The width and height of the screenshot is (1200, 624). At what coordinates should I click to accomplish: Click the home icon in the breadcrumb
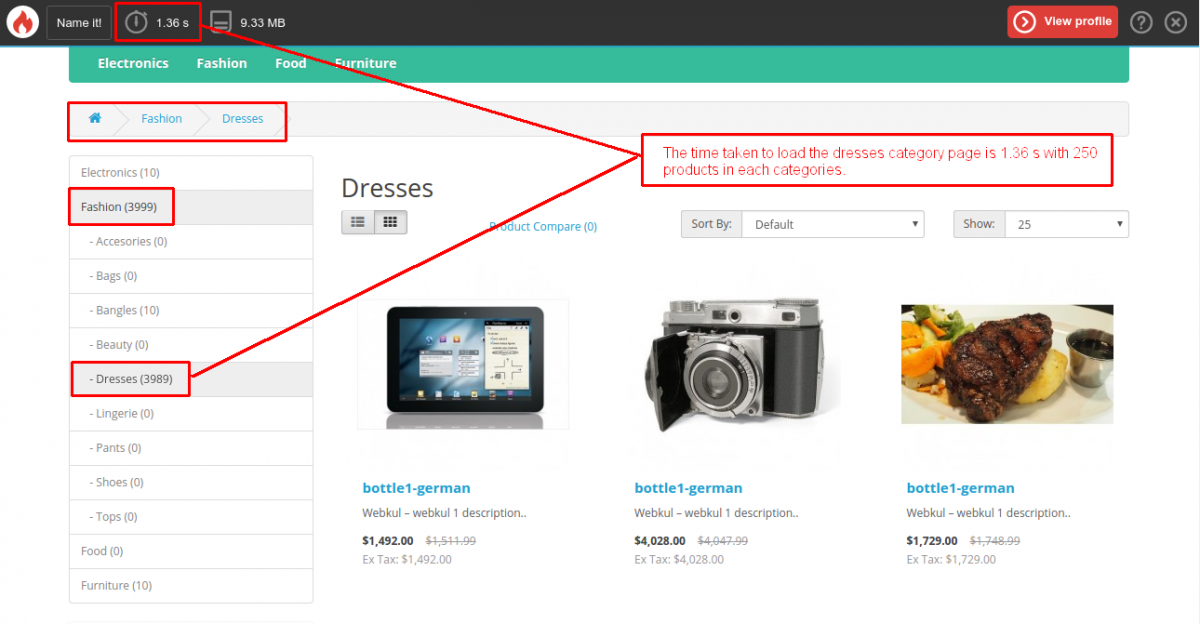95,118
